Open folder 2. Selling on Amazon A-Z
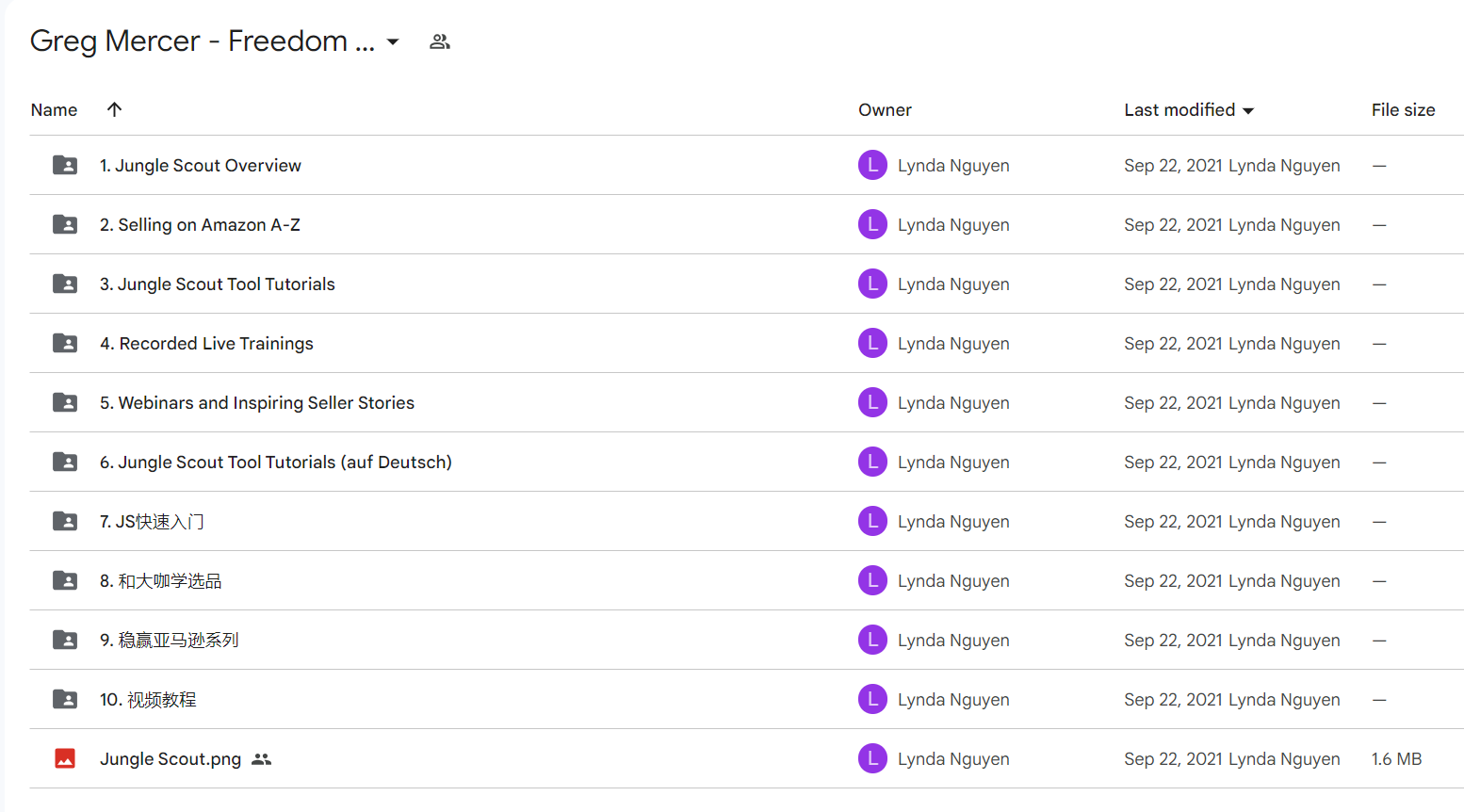Image resolution: width=1464 pixels, height=812 pixels. point(200,225)
